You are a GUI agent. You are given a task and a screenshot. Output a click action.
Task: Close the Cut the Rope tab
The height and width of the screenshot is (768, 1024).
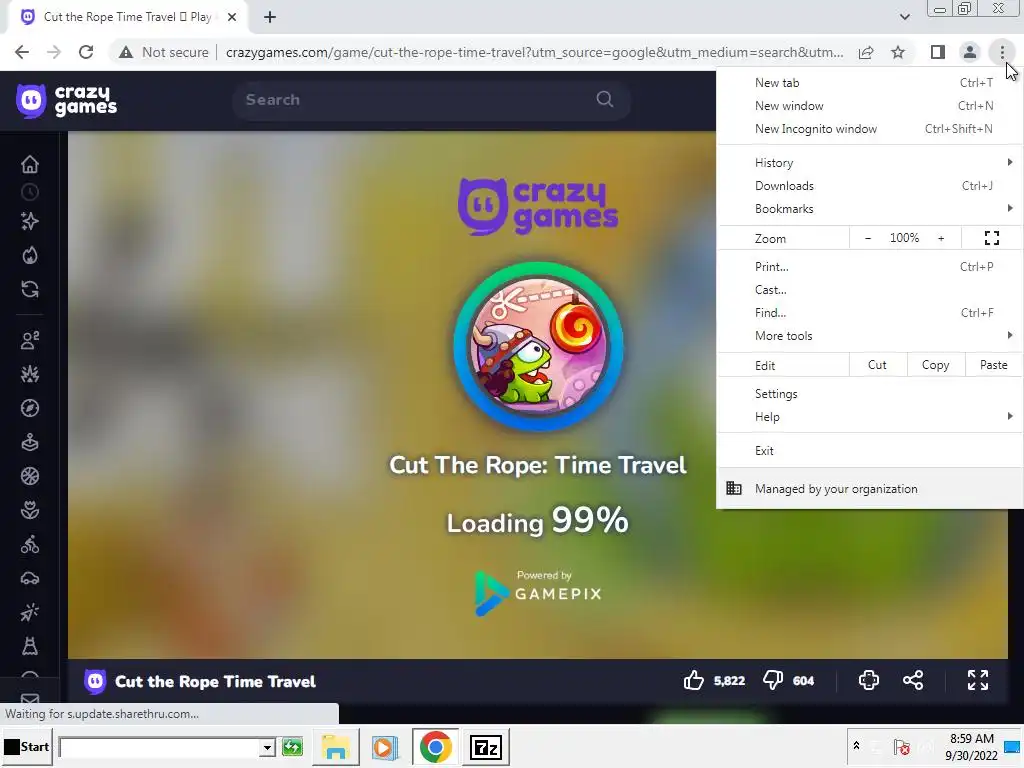tap(232, 17)
